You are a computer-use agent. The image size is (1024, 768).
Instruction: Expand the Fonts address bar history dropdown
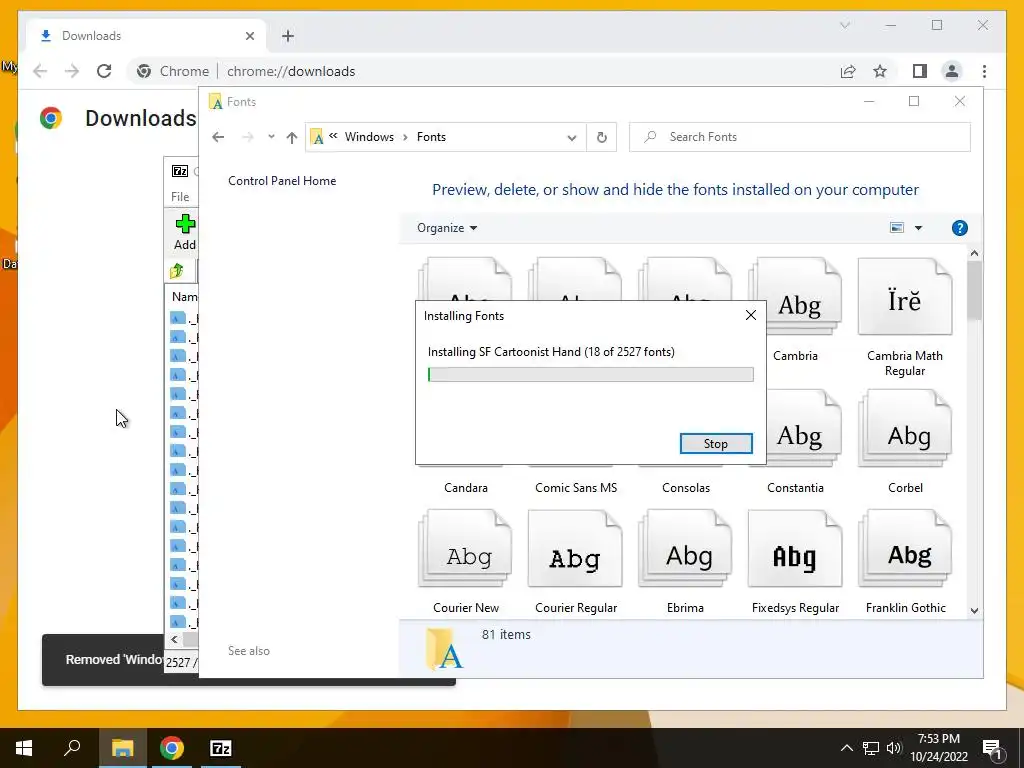coord(571,137)
